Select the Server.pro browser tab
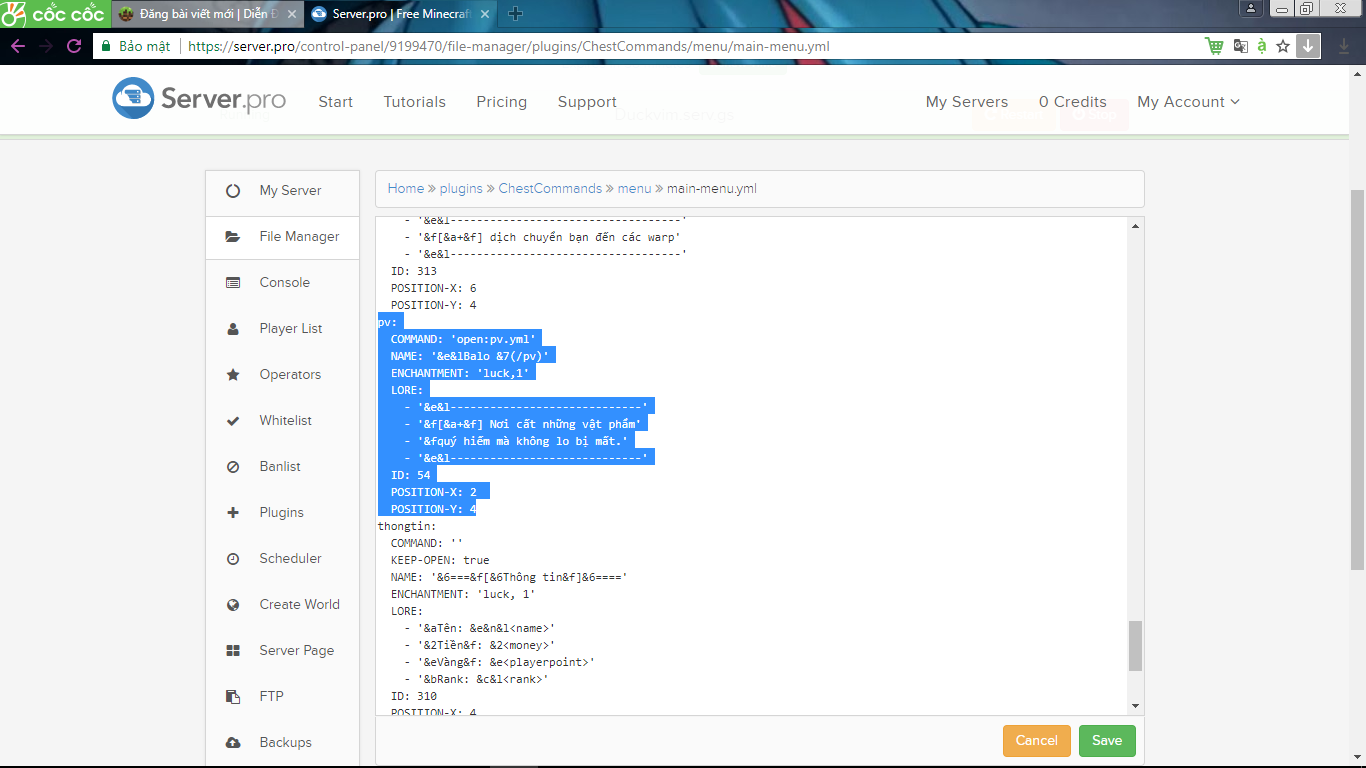This screenshot has height=768, width=1366. pyautogui.click(x=400, y=14)
